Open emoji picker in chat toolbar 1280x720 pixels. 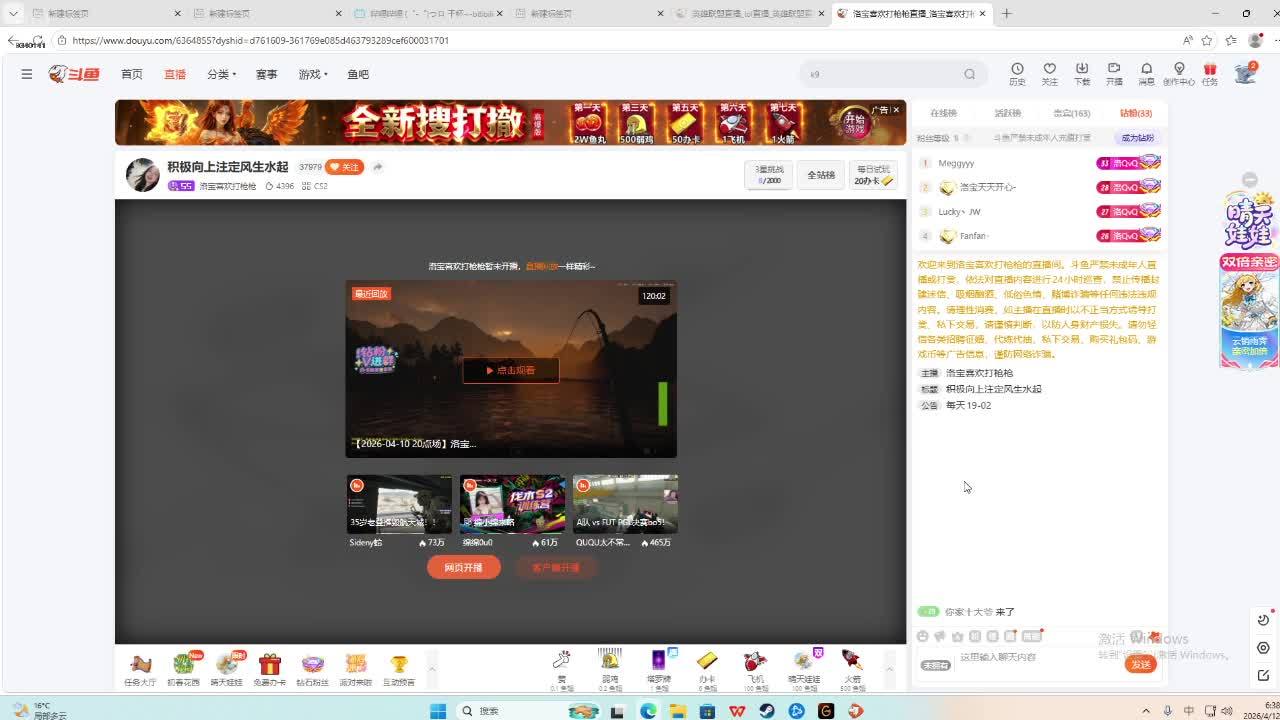[x=922, y=636]
